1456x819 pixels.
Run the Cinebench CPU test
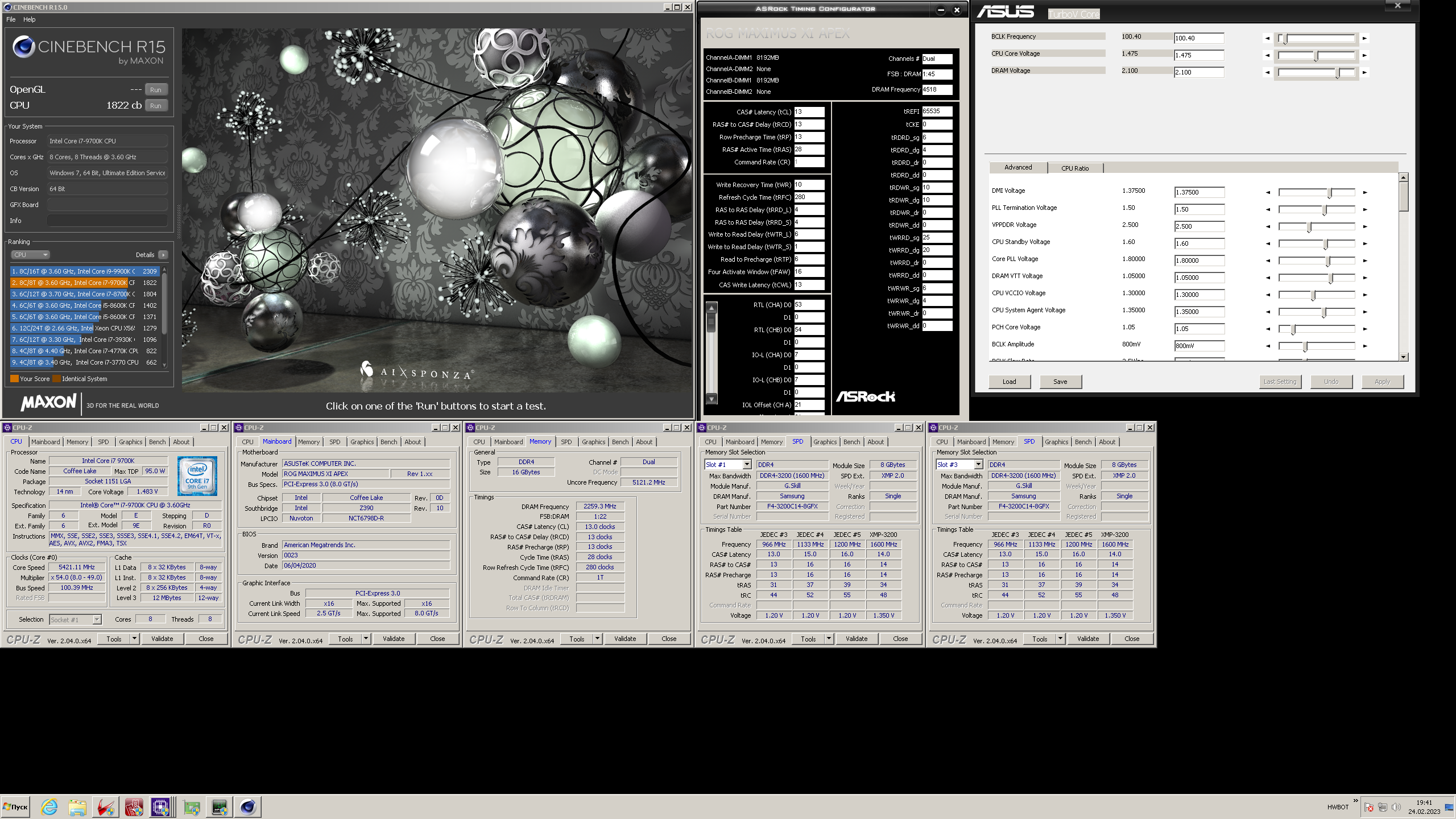[156, 106]
